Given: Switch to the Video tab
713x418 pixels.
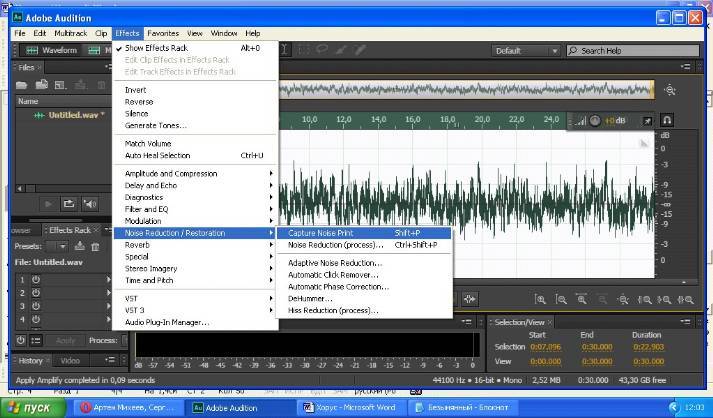Looking at the screenshot, I should point(70,361).
